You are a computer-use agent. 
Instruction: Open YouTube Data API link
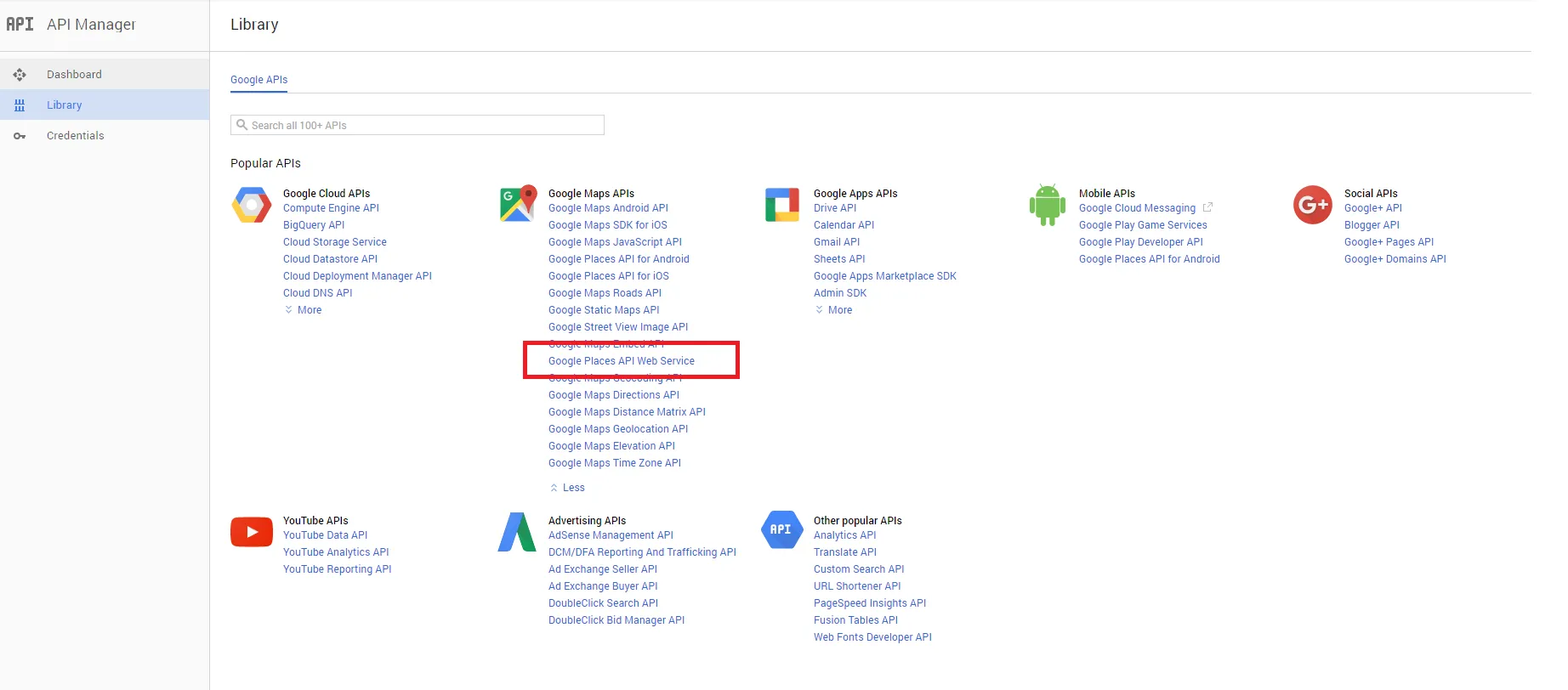click(325, 535)
